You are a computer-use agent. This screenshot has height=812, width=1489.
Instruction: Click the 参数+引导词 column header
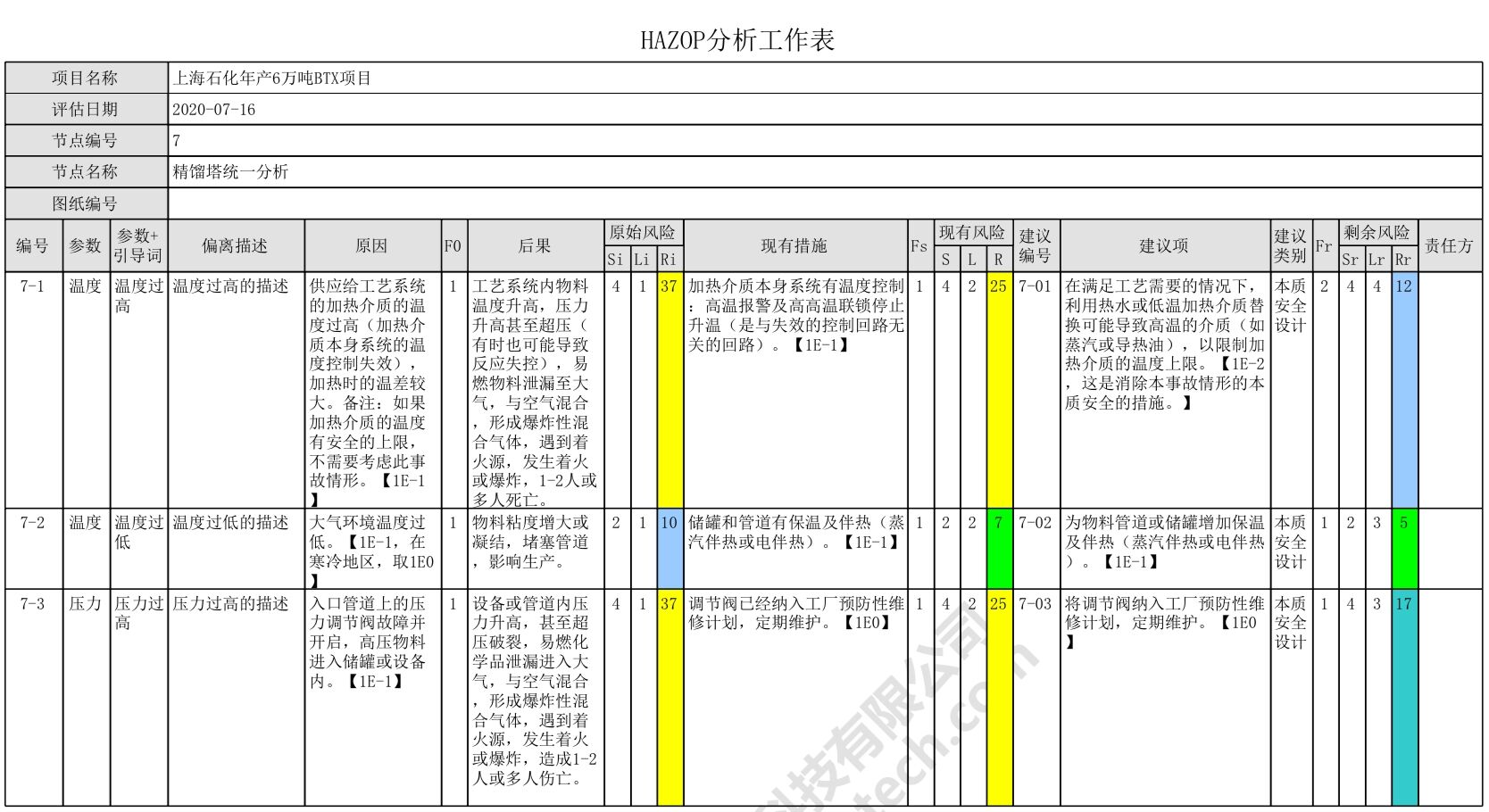tap(138, 245)
